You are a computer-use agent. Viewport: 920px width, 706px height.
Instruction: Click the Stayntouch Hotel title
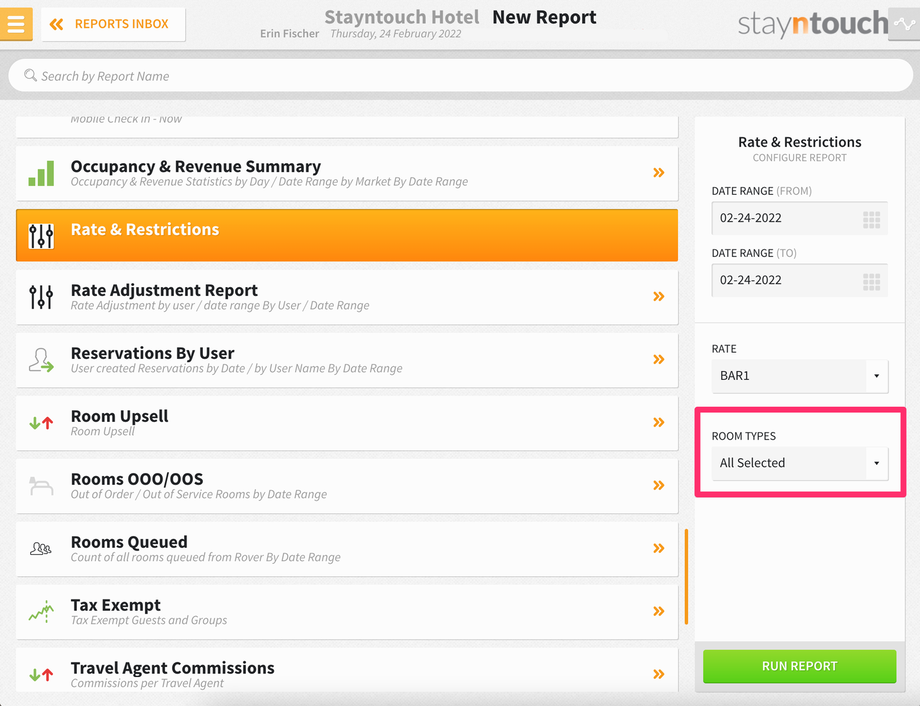pyautogui.click(x=401, y=18)
